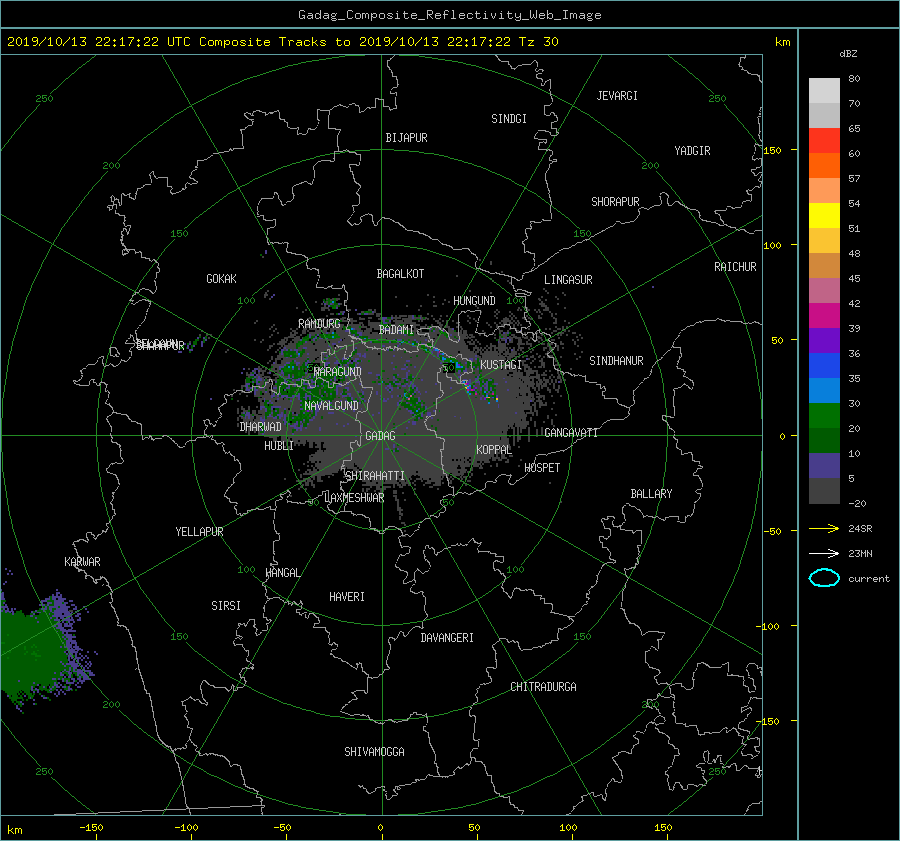
Task: Click the HOSPET place name
Action: click(x=542, y=468)
